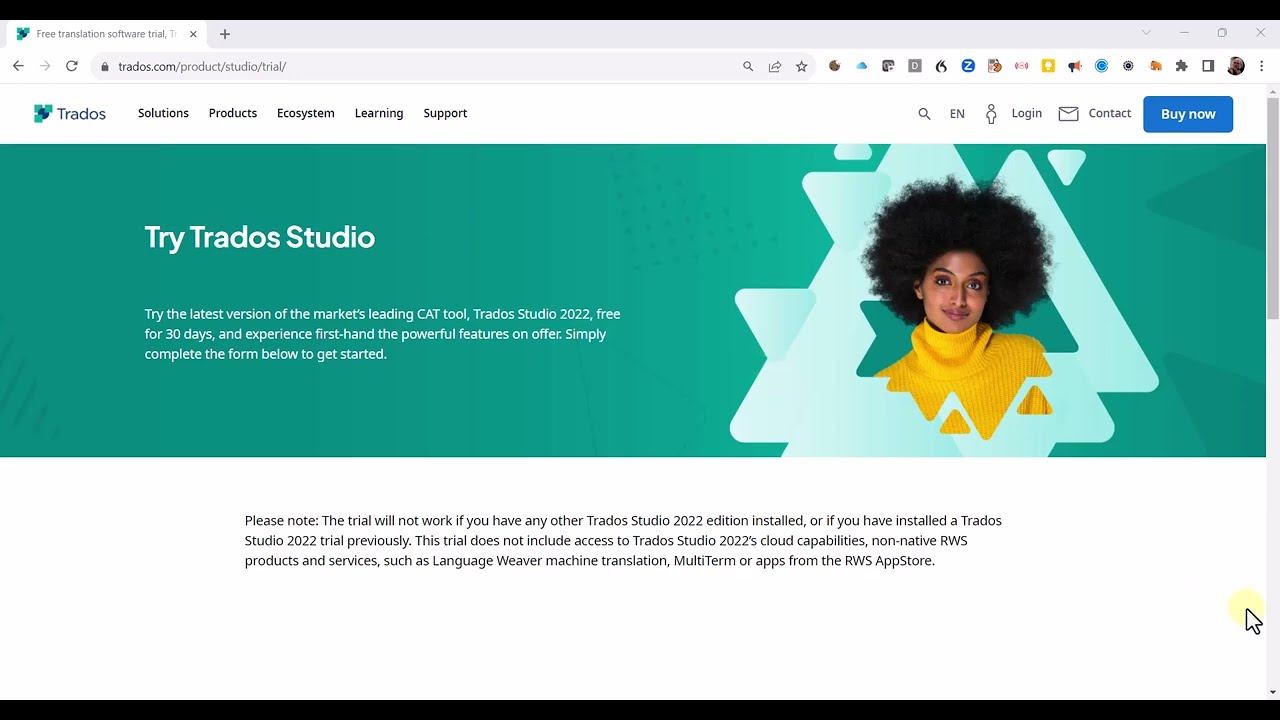Click the share this page icon

pos(775,66)
